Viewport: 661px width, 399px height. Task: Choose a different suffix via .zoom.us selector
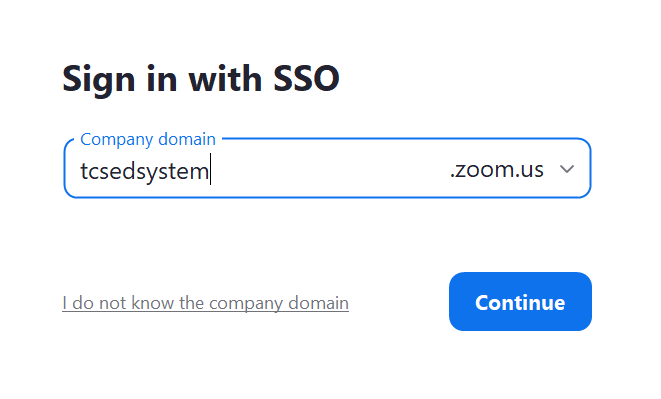click(512, 169)
